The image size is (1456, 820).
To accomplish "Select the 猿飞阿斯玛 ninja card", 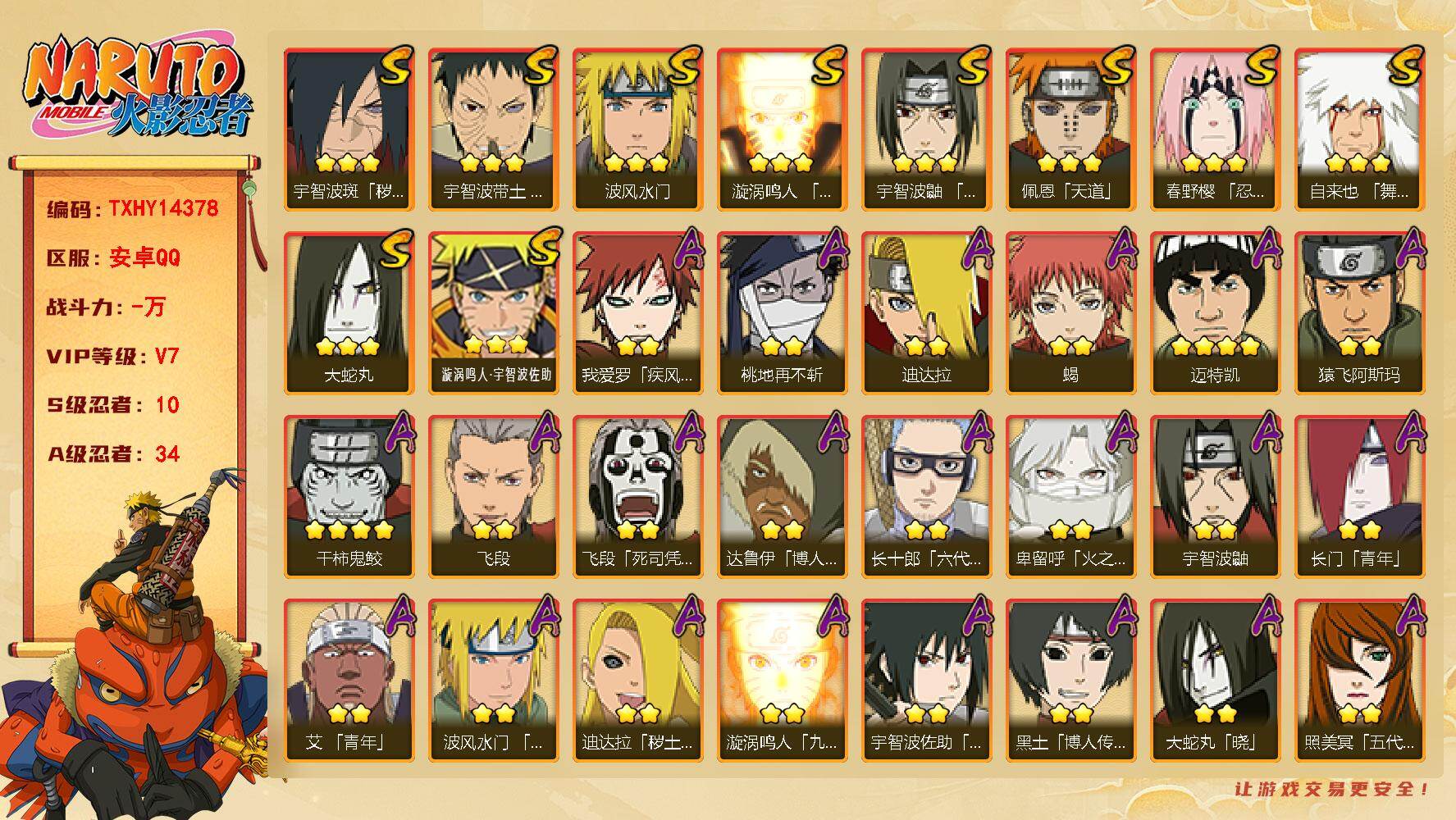I will pos(1359,312).
